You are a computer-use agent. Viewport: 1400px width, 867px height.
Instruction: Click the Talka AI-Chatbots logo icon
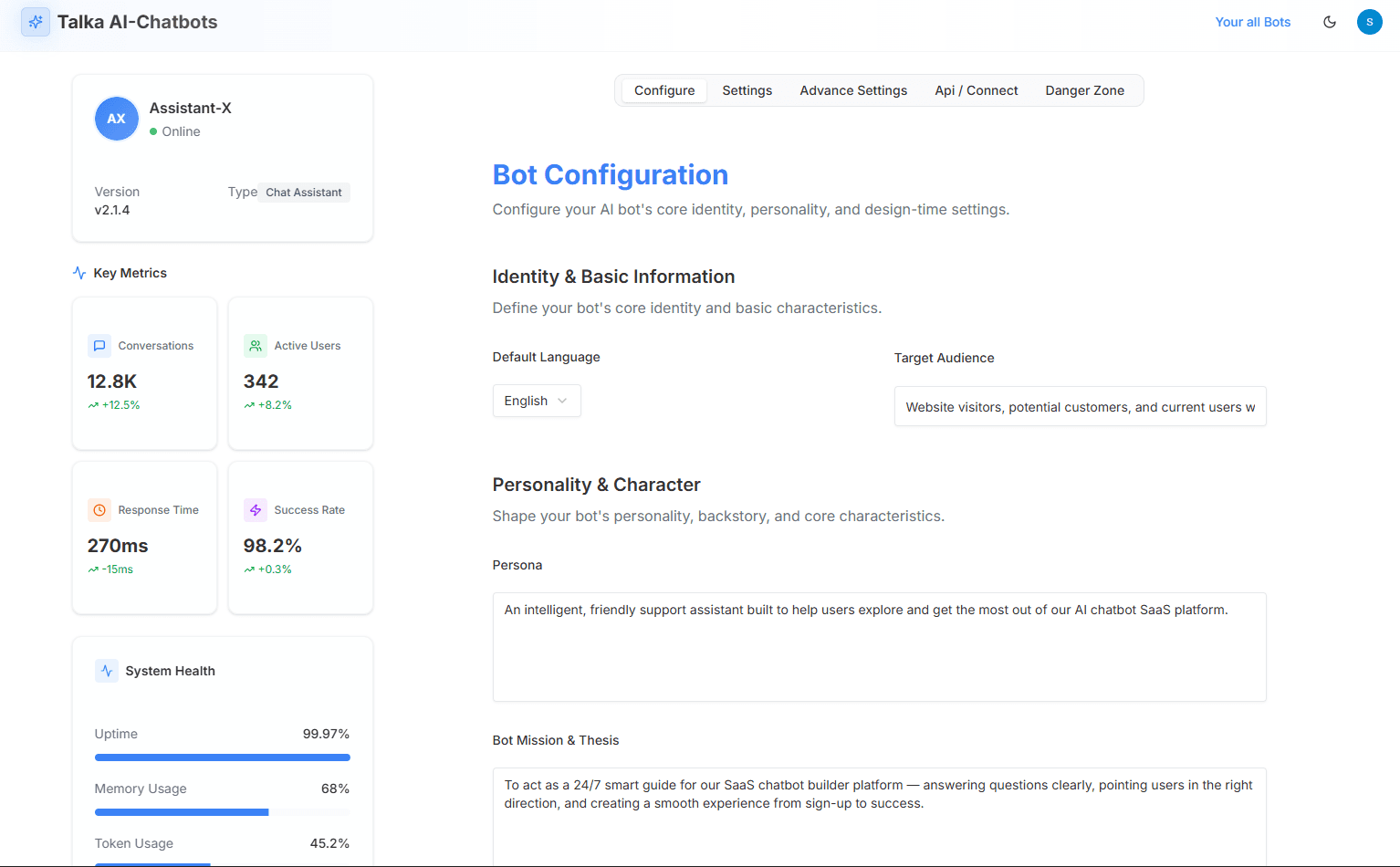click(x=35, y=21)
